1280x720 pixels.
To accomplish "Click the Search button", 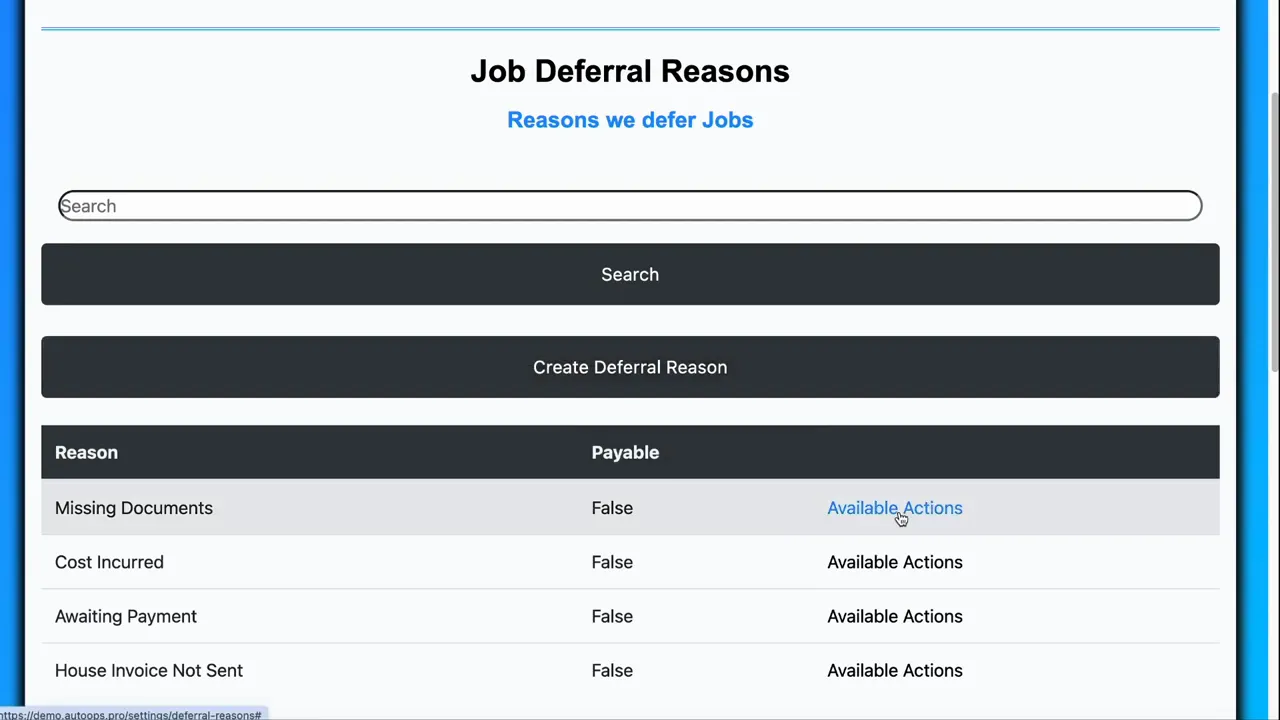I will click(x=630, y=274).
